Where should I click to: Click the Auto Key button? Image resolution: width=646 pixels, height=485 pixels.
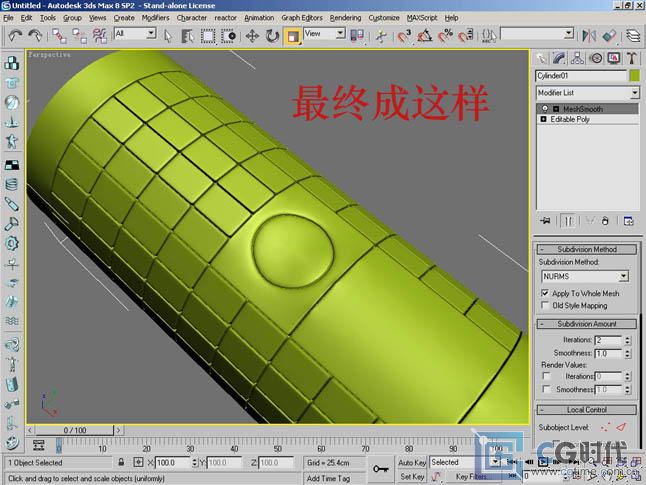pyautogui.click(x=412, y=462)
